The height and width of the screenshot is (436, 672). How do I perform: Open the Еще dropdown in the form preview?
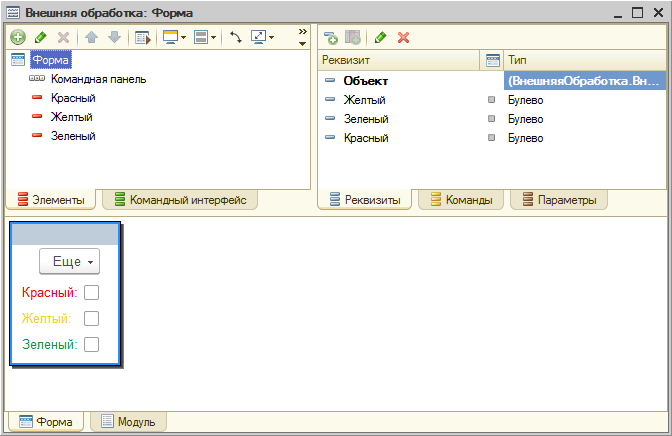coord(70,261)
